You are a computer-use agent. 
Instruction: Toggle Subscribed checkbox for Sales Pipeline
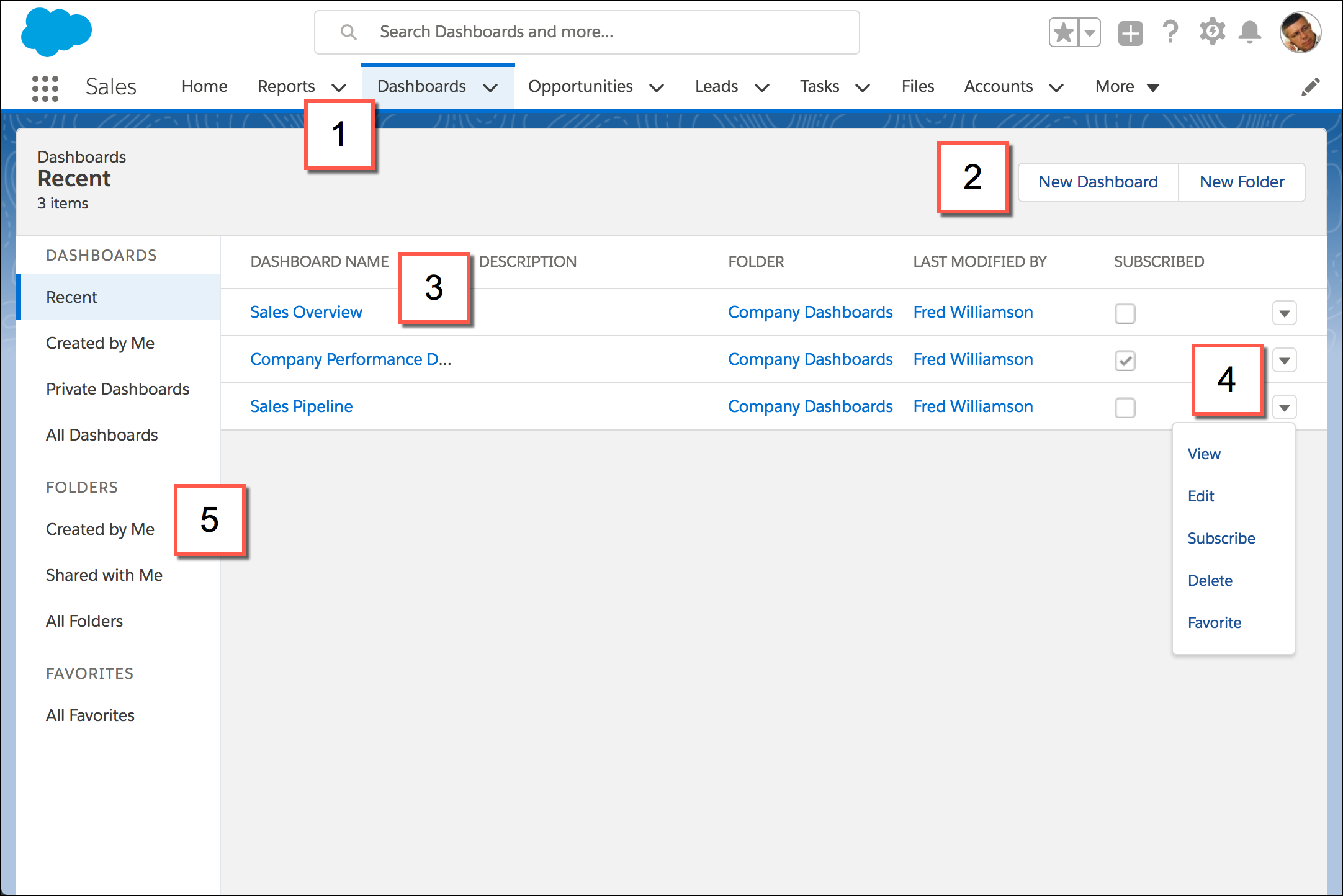coord(1125,408)
